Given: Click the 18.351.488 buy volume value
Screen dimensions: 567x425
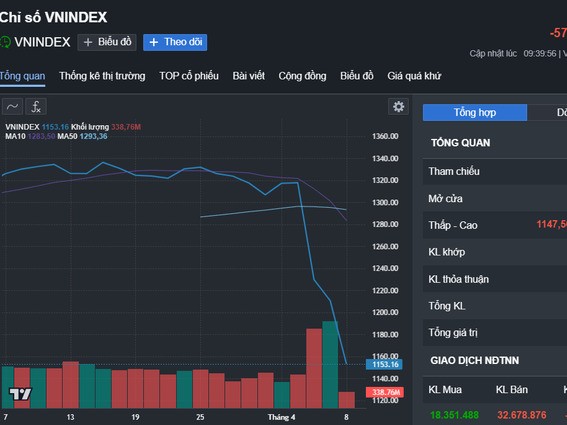Looking at the screenshot, I should (454, 415).
